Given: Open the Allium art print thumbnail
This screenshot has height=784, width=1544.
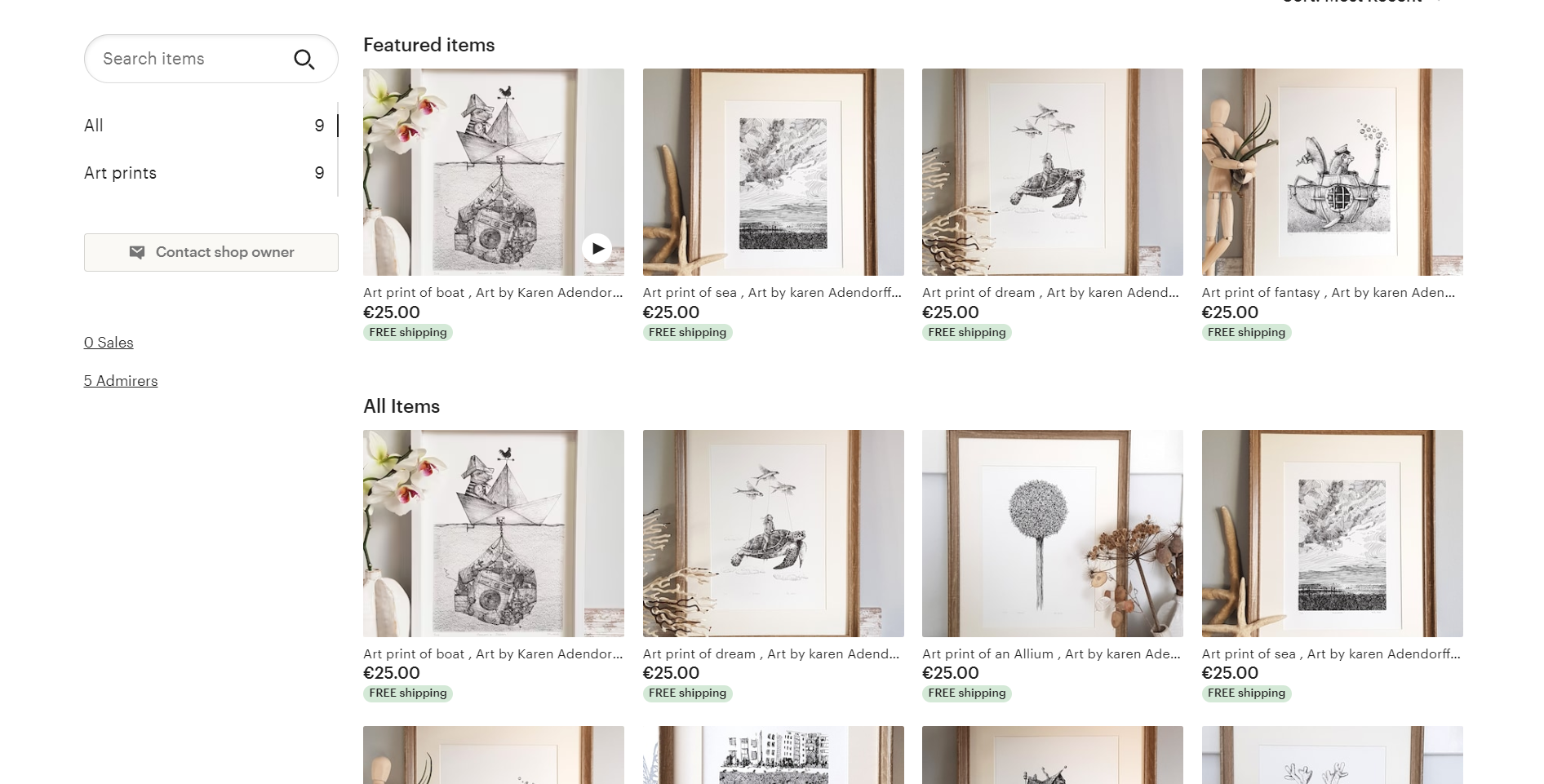Looking at the screenshot, I should [1052, 534].
